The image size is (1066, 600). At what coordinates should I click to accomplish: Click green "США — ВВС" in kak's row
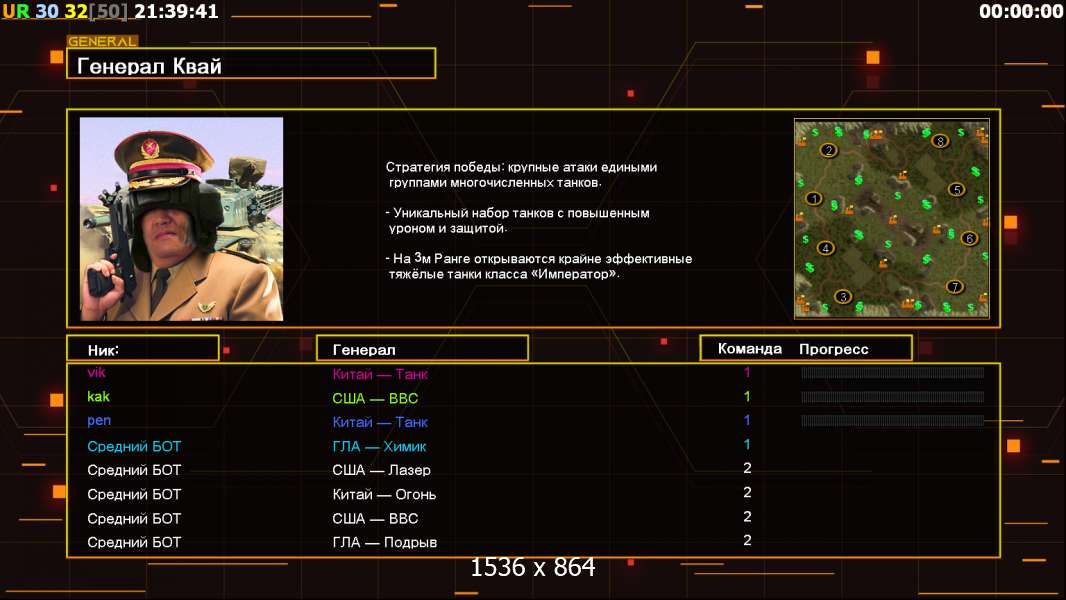[375, 398]
